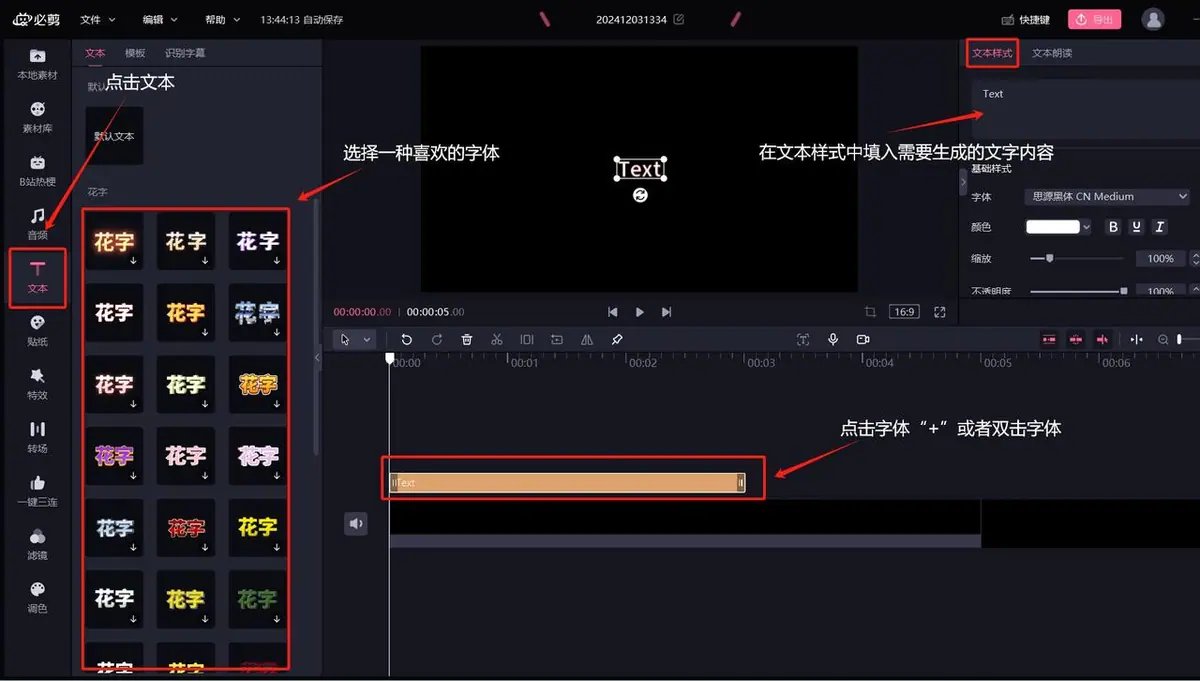1200x681 pixels.
Task: Select the orange Text clip on timeline
Action: [567, 483]
